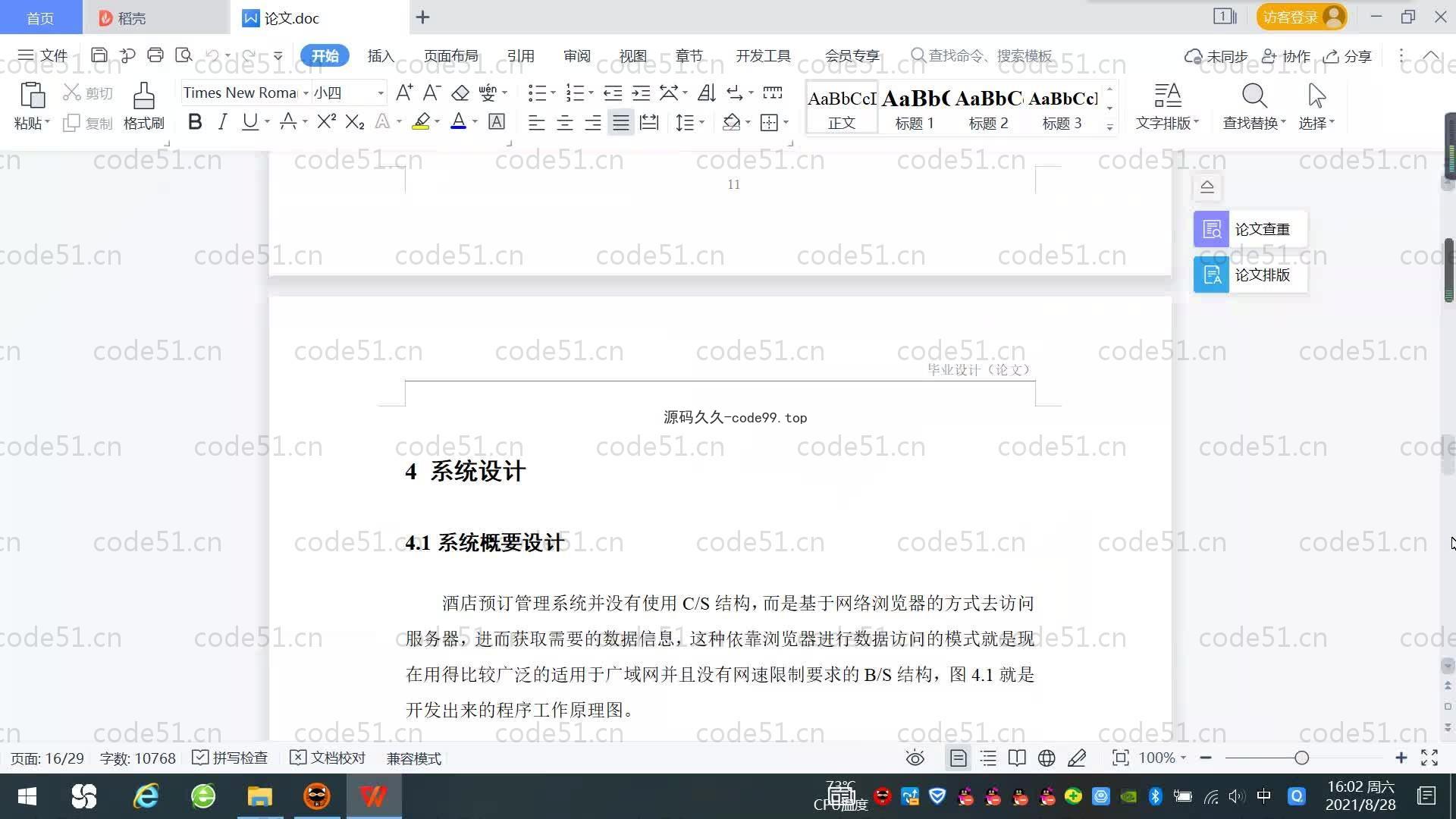Screen dimensions: 1456x819
Task: Click the 查找命令 search box
Action: click(x=982, y=55)
